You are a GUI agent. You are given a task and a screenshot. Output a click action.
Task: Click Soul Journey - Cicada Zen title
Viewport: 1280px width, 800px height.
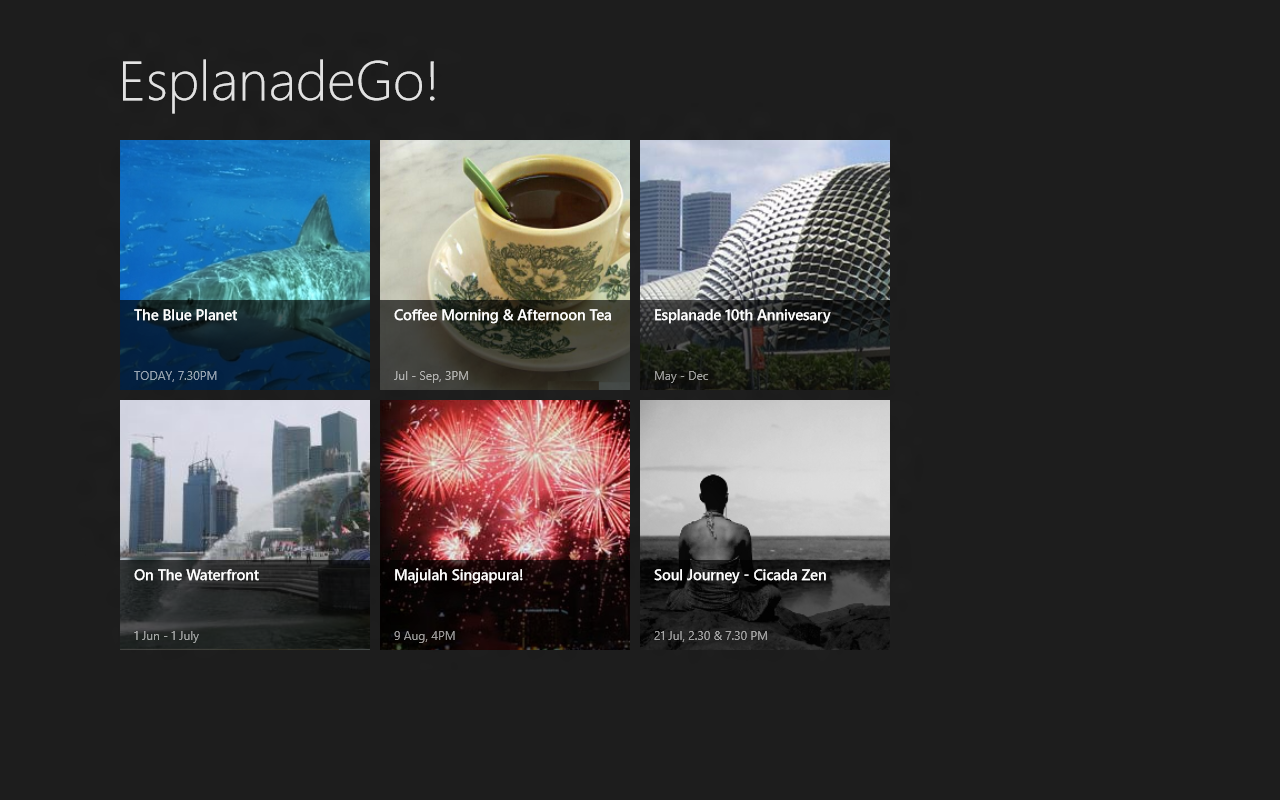[x=740, y=575]
